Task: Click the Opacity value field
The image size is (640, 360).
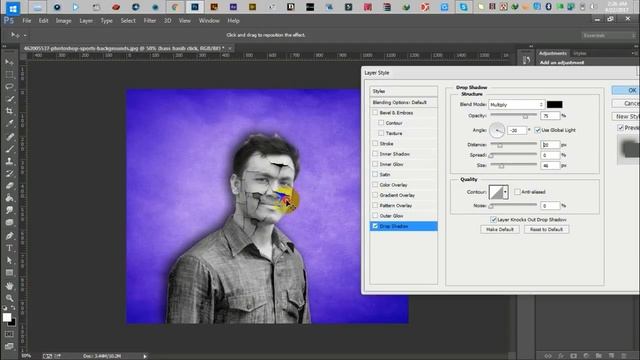Action: coord(550,116)
